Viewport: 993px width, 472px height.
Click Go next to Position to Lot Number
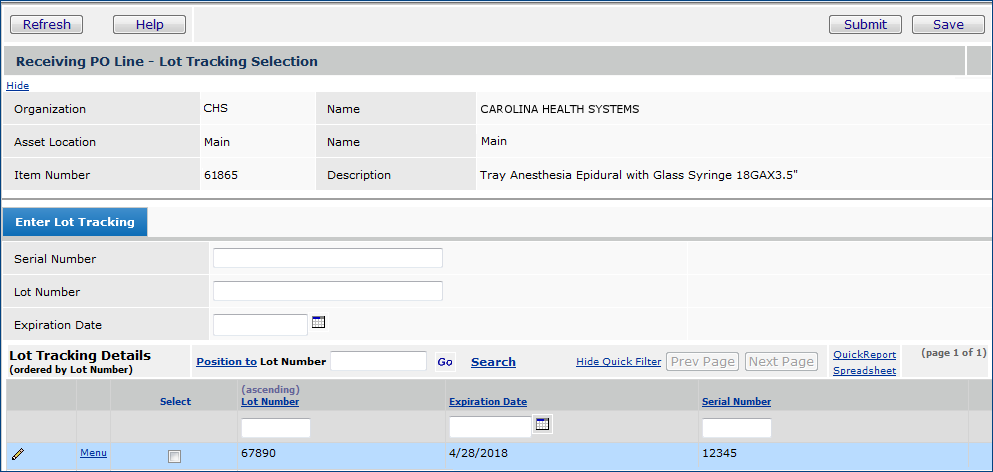445,362
